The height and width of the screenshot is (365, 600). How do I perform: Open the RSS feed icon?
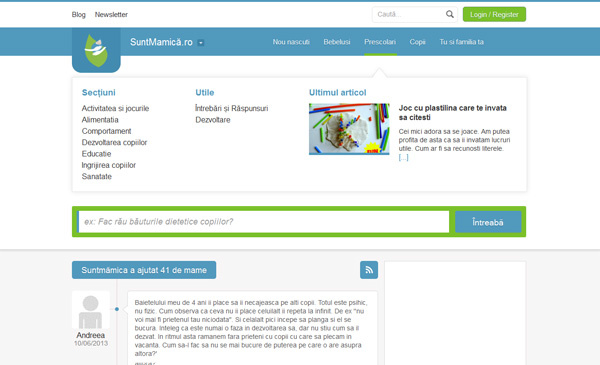point(369,270)
